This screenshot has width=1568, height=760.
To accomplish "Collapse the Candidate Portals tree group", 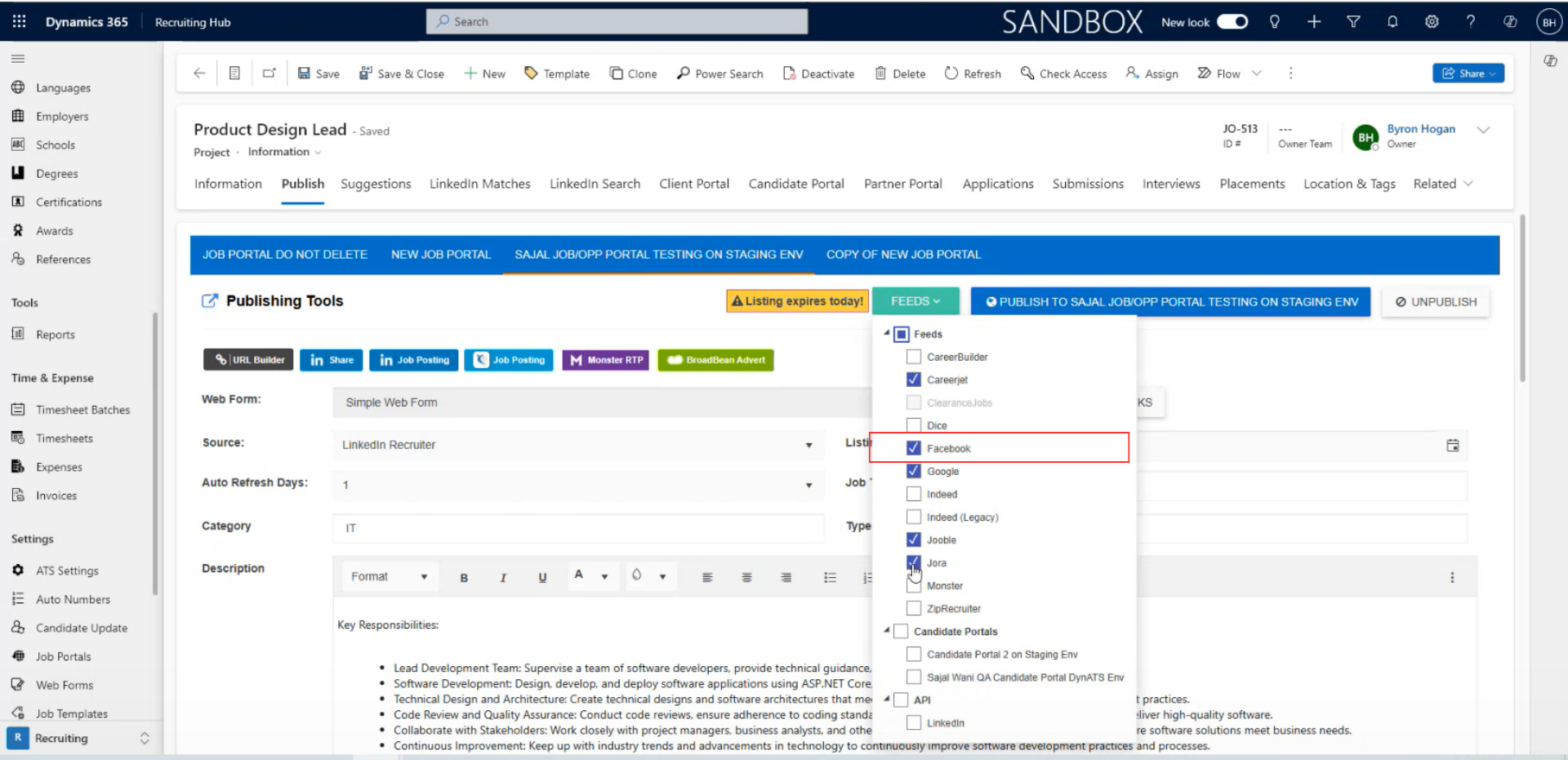I will [886, 630].
